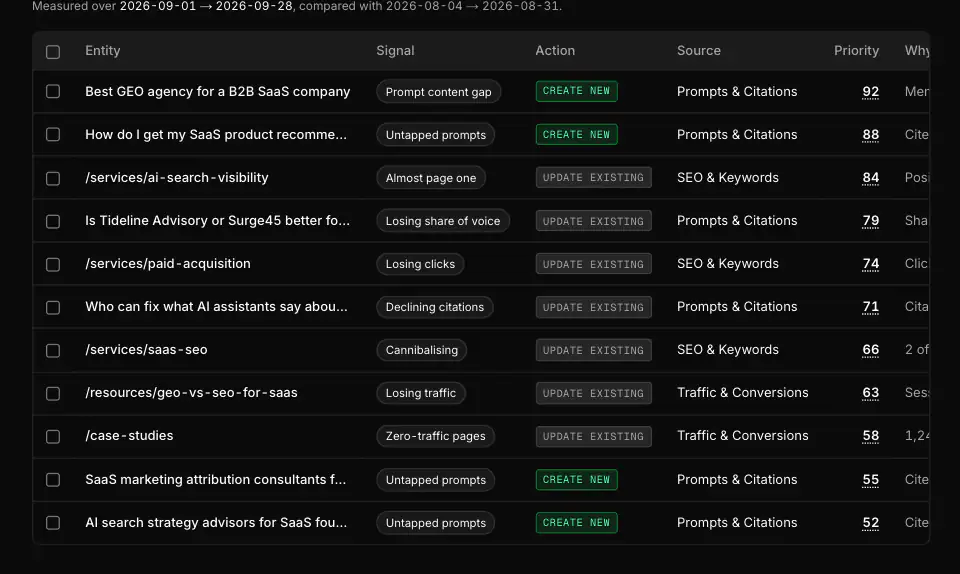Click CREATE NEW for SaaS marketing attribution row
This screenshot has height=574, width=960.
[576, 480]
